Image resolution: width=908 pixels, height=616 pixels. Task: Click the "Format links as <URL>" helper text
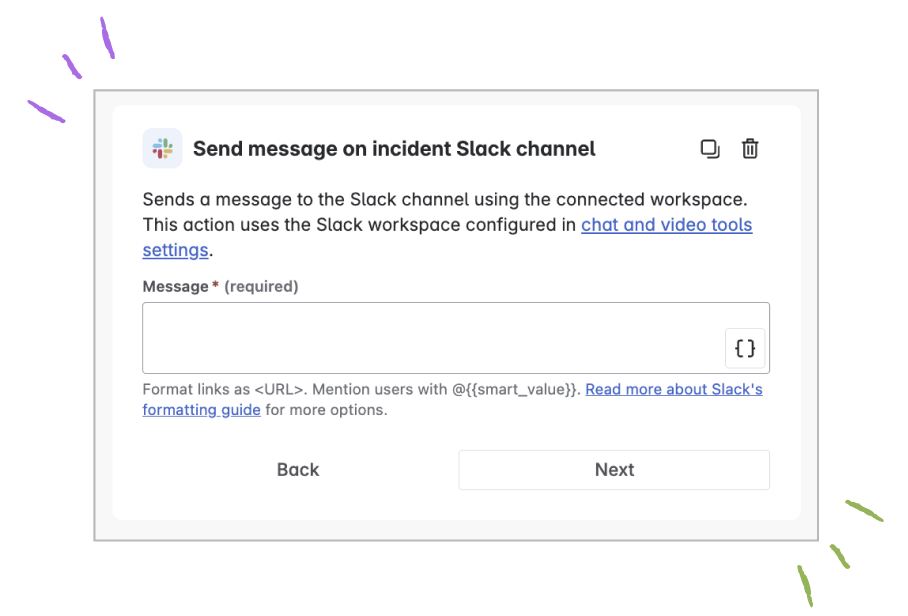tap(222, 389)
